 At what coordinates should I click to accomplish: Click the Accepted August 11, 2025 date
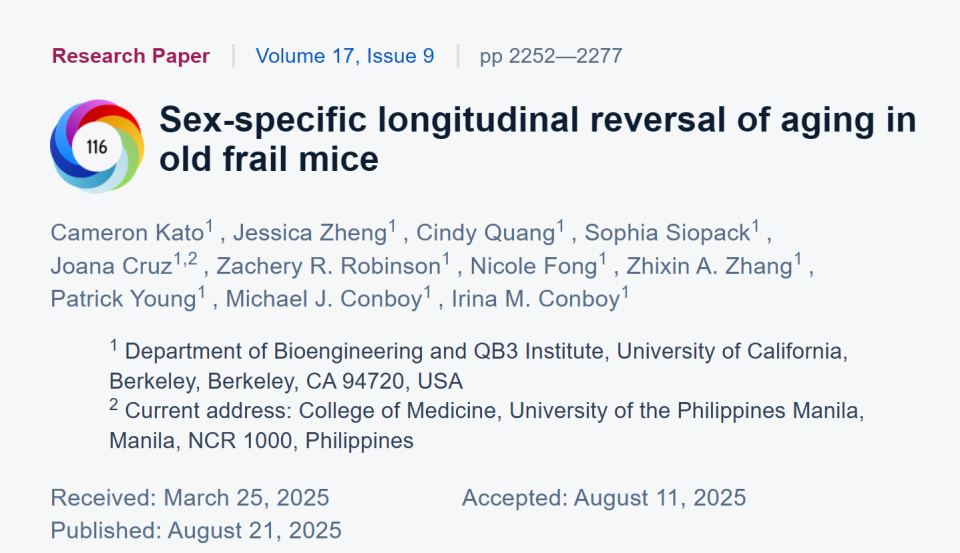tap(604, 498)
